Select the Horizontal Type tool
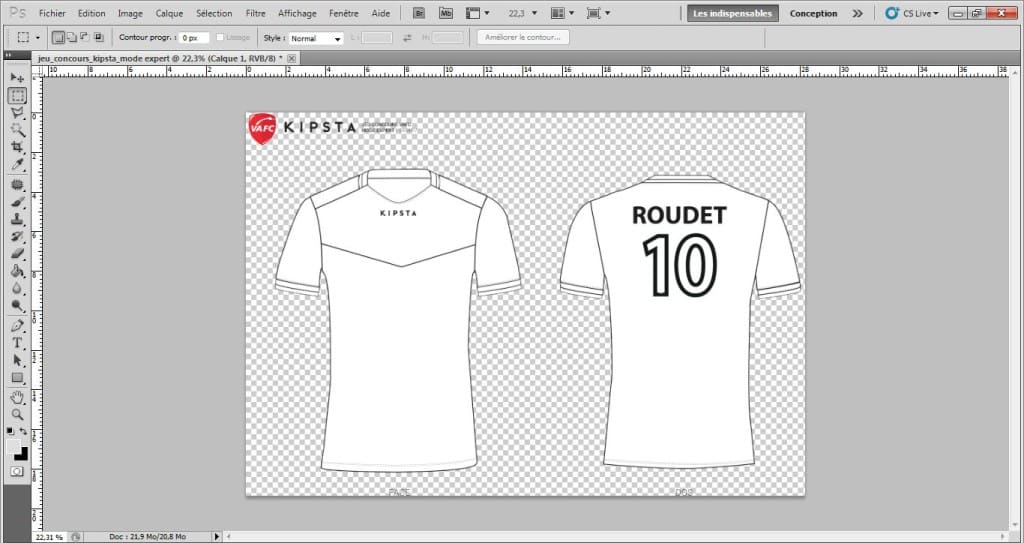 [17, 343]
